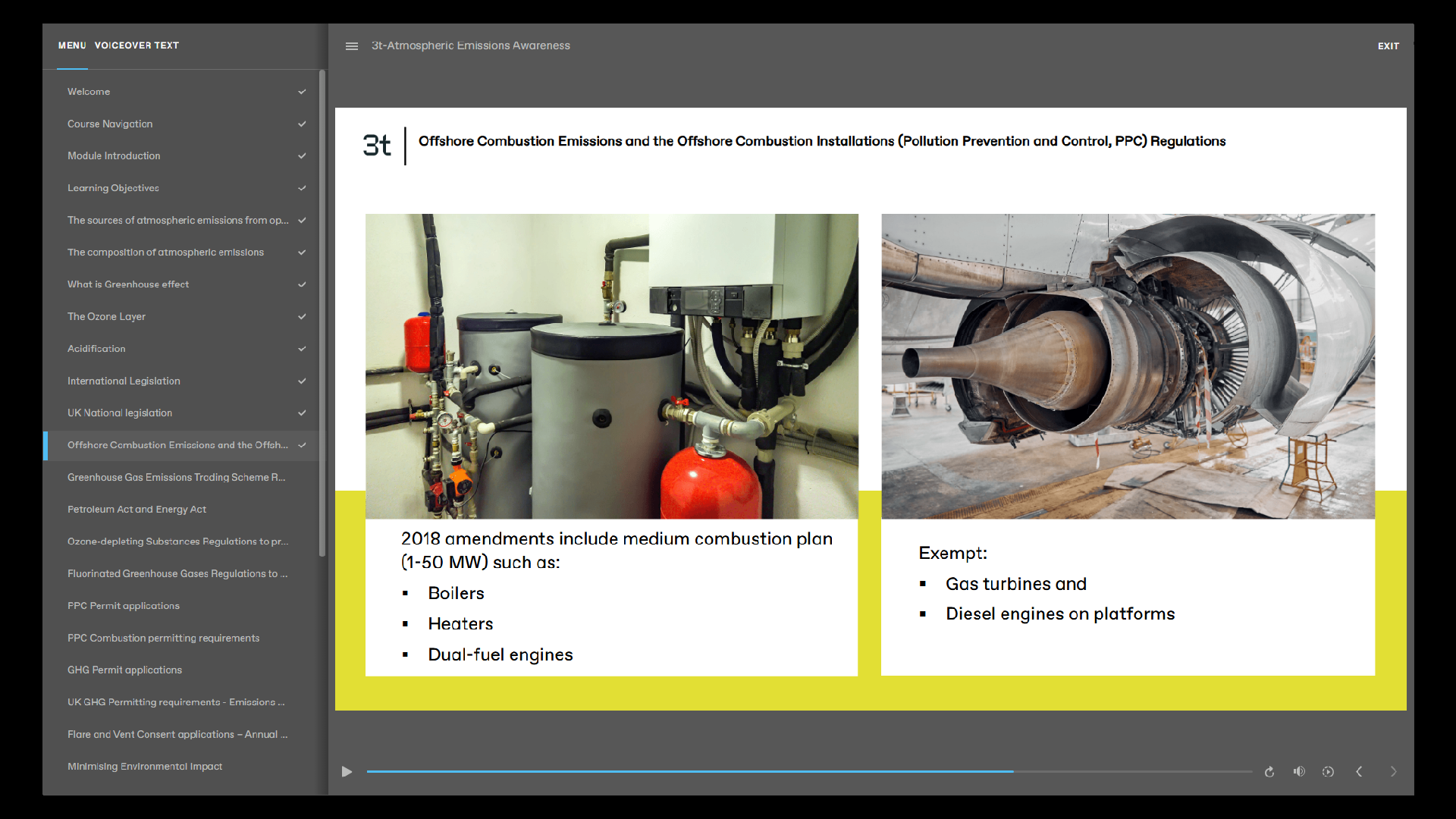Replay the current slide
1456x819 pixels.
(x=1269, y=772)
